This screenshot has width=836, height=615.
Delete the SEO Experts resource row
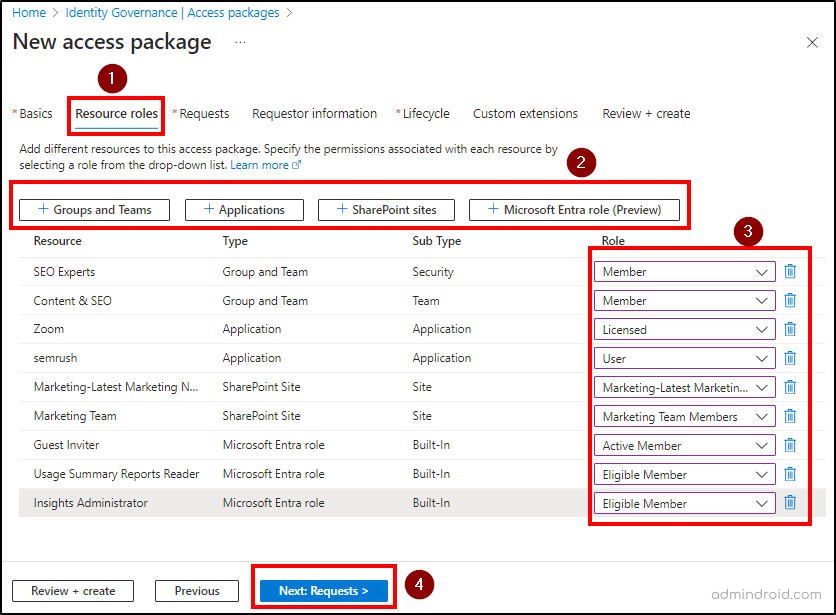pos(791,271)
